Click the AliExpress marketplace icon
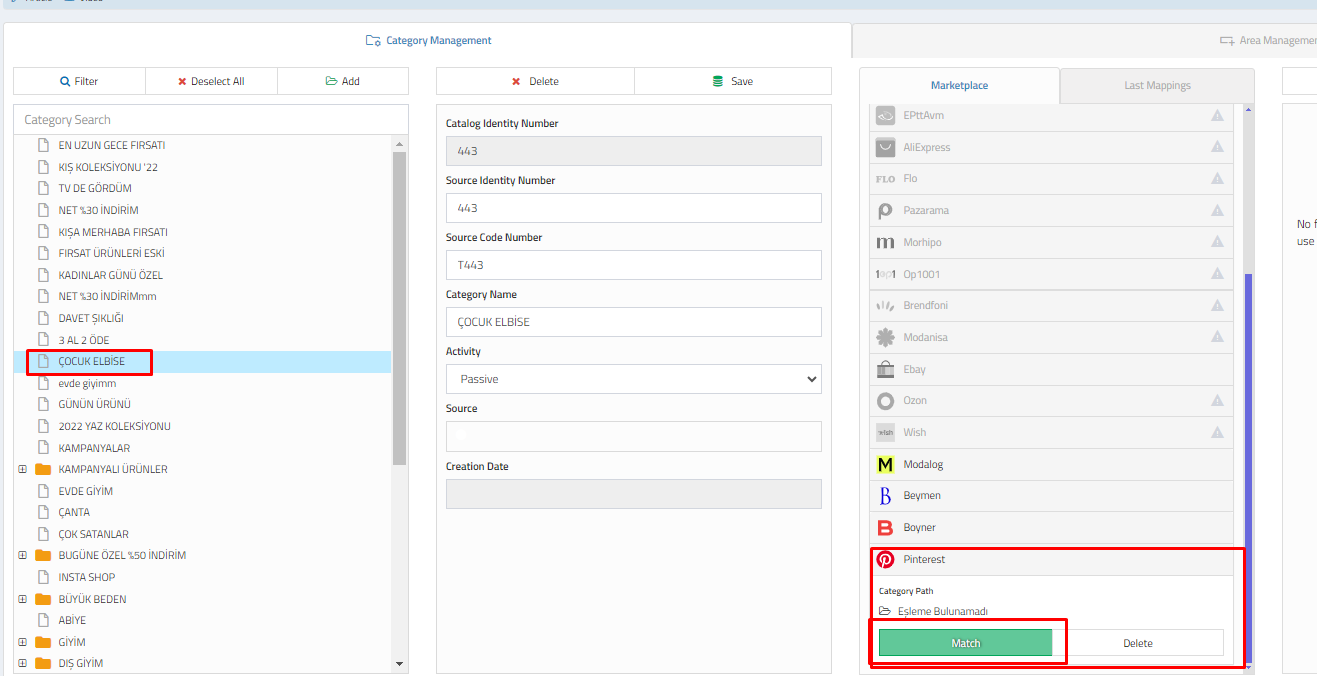The width and height of the screenshot is (1317, 676). pos(885,147)
